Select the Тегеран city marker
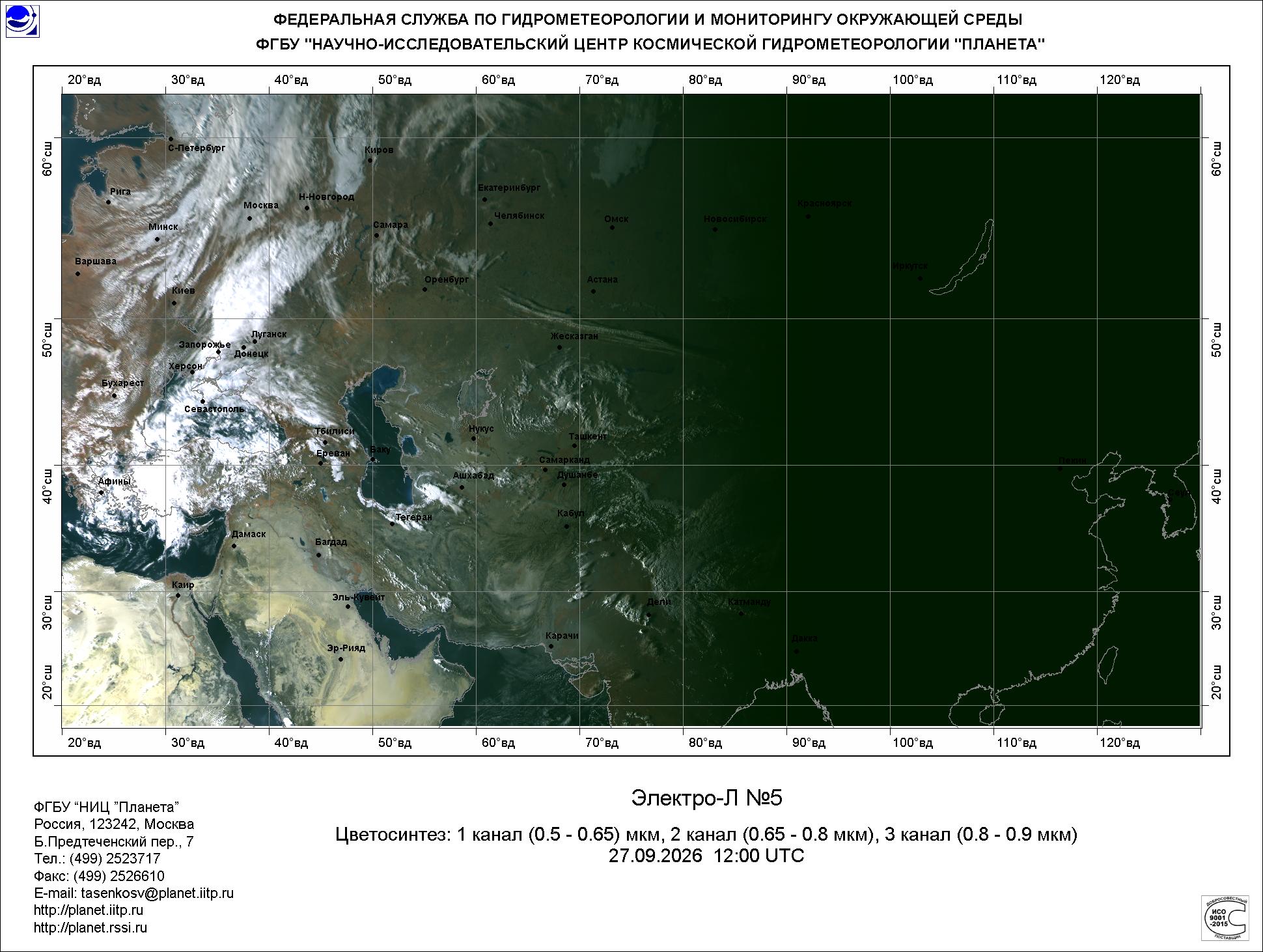Image resolution: width=1263 pixels, height=952 pixels. click(x=392, y=524)
